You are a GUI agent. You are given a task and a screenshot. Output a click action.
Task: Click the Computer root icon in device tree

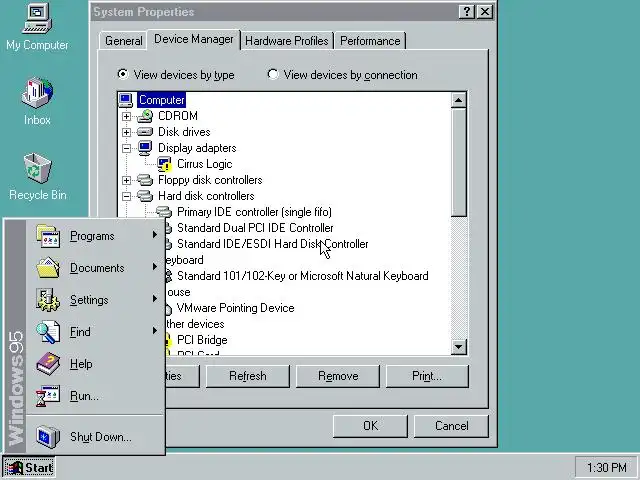[x=126, y=100]
